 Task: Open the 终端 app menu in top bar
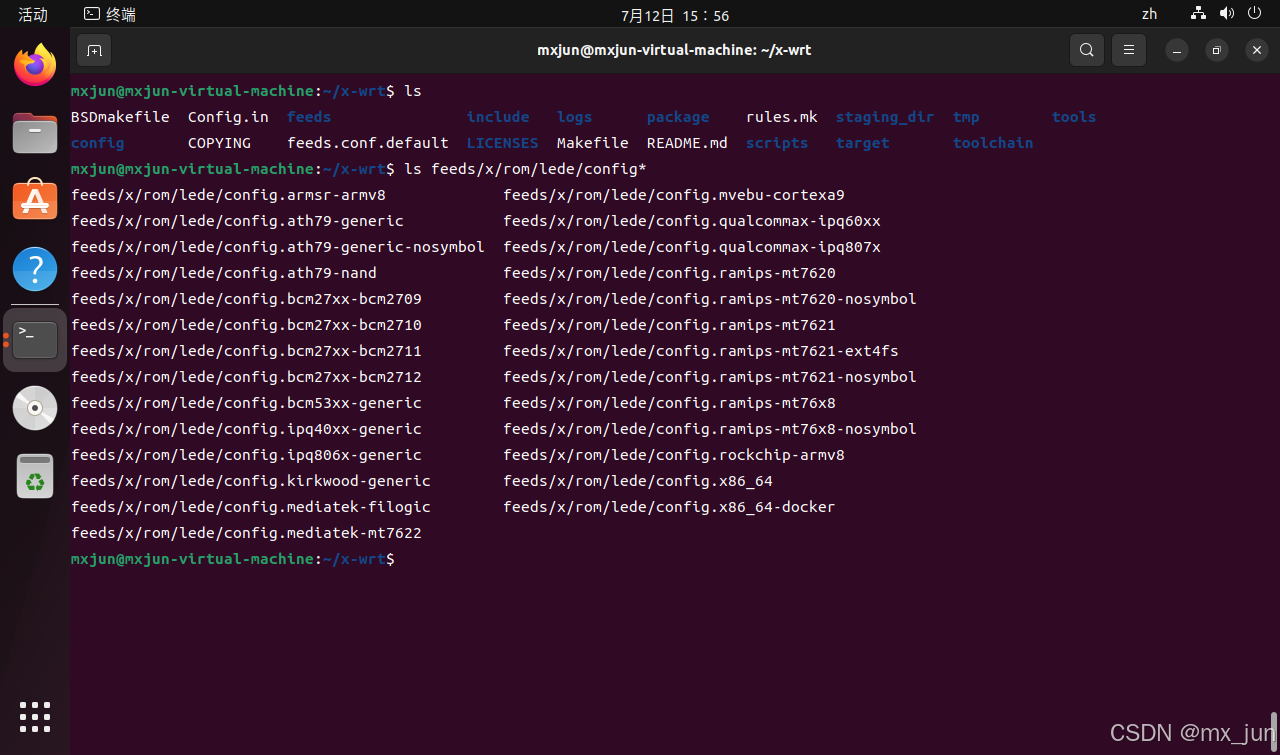click(x=110, y=14)
